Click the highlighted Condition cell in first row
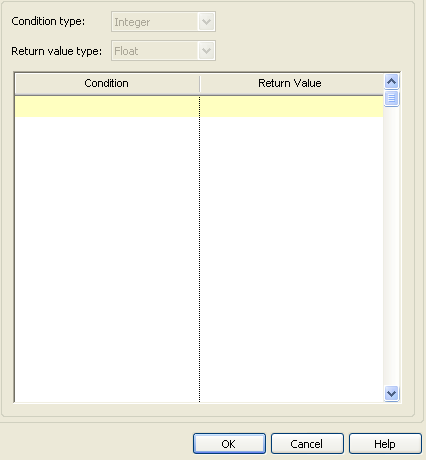This screenshot has height=460, width=426. [x=107, y=107]
